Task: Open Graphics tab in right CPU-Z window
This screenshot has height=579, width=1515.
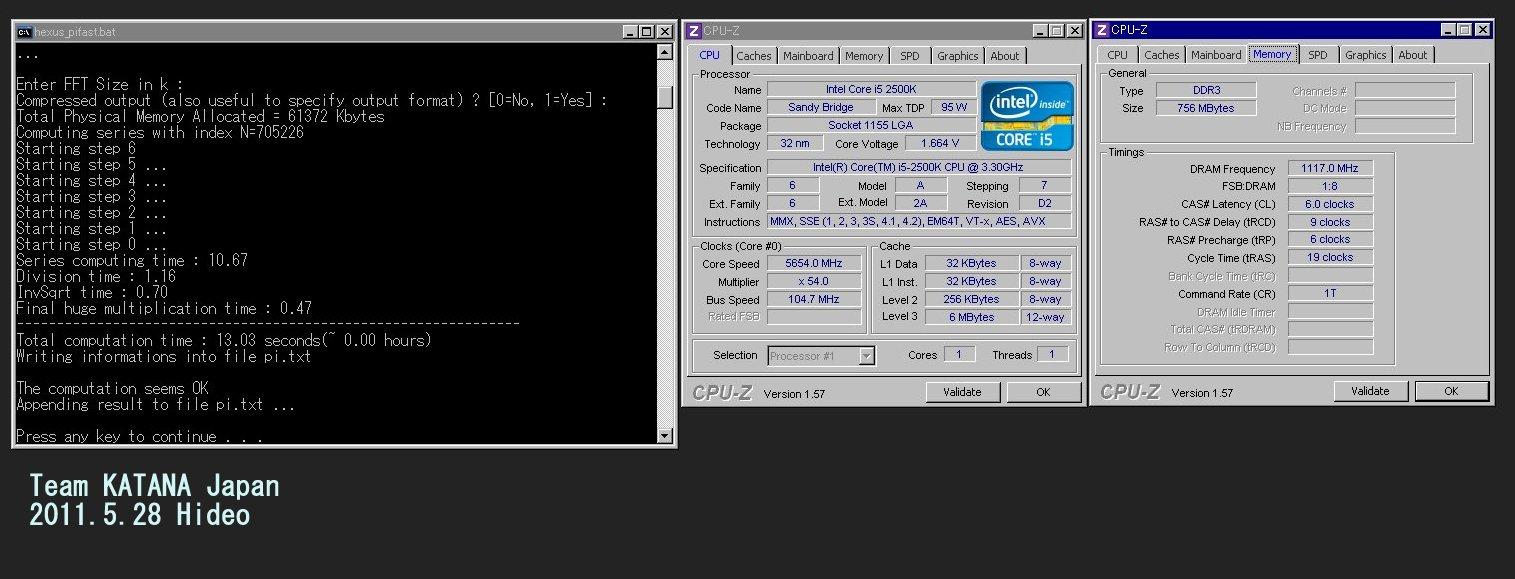Action: tap(1366, 55)
